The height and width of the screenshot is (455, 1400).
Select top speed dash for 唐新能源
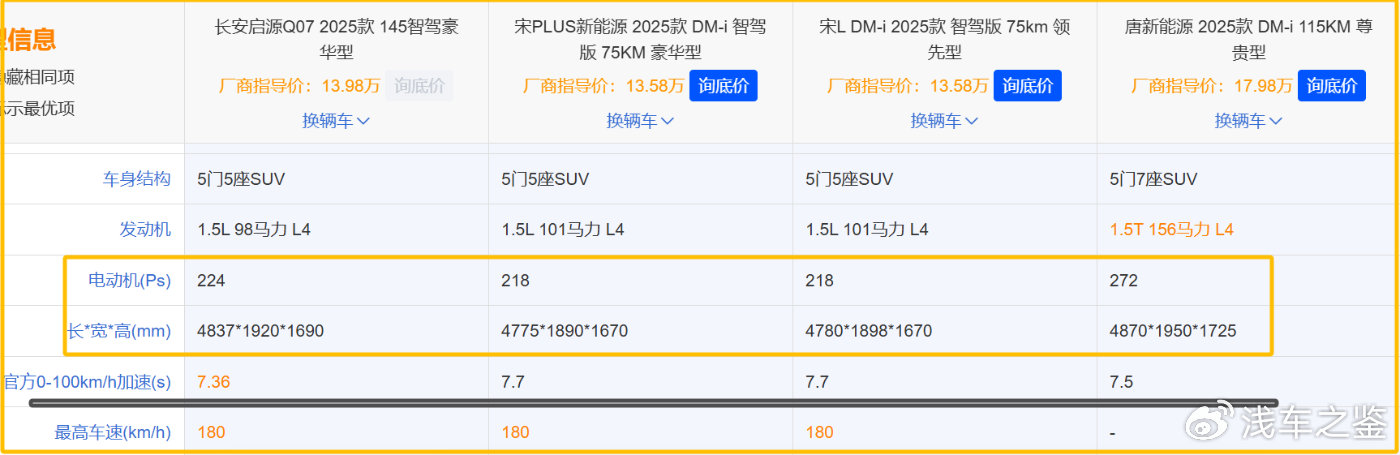[1112, 434]
